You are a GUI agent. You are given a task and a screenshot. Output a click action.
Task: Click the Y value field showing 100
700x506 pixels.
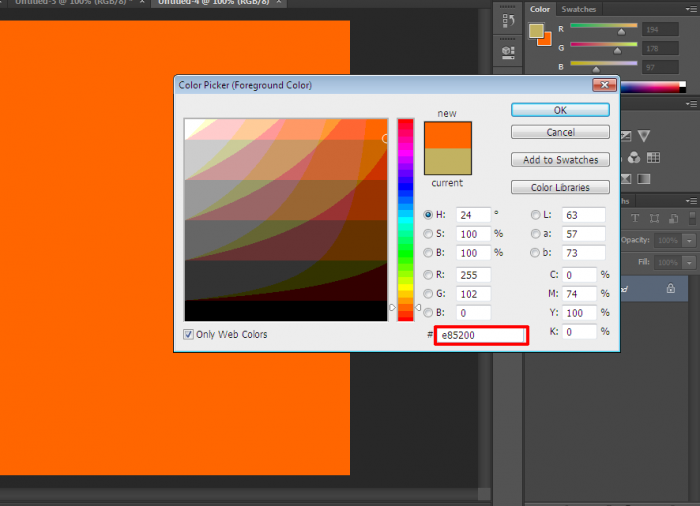579,313
